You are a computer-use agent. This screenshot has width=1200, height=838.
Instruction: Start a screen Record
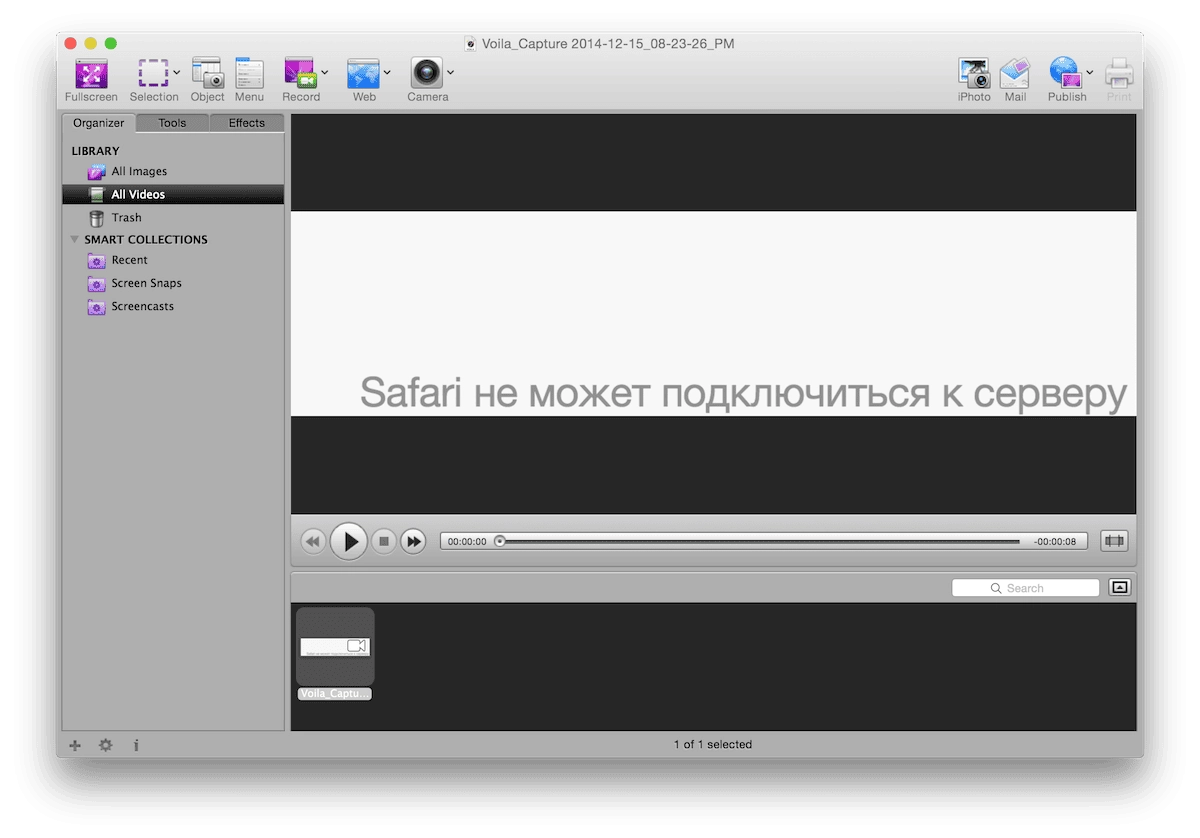(300, 80)
